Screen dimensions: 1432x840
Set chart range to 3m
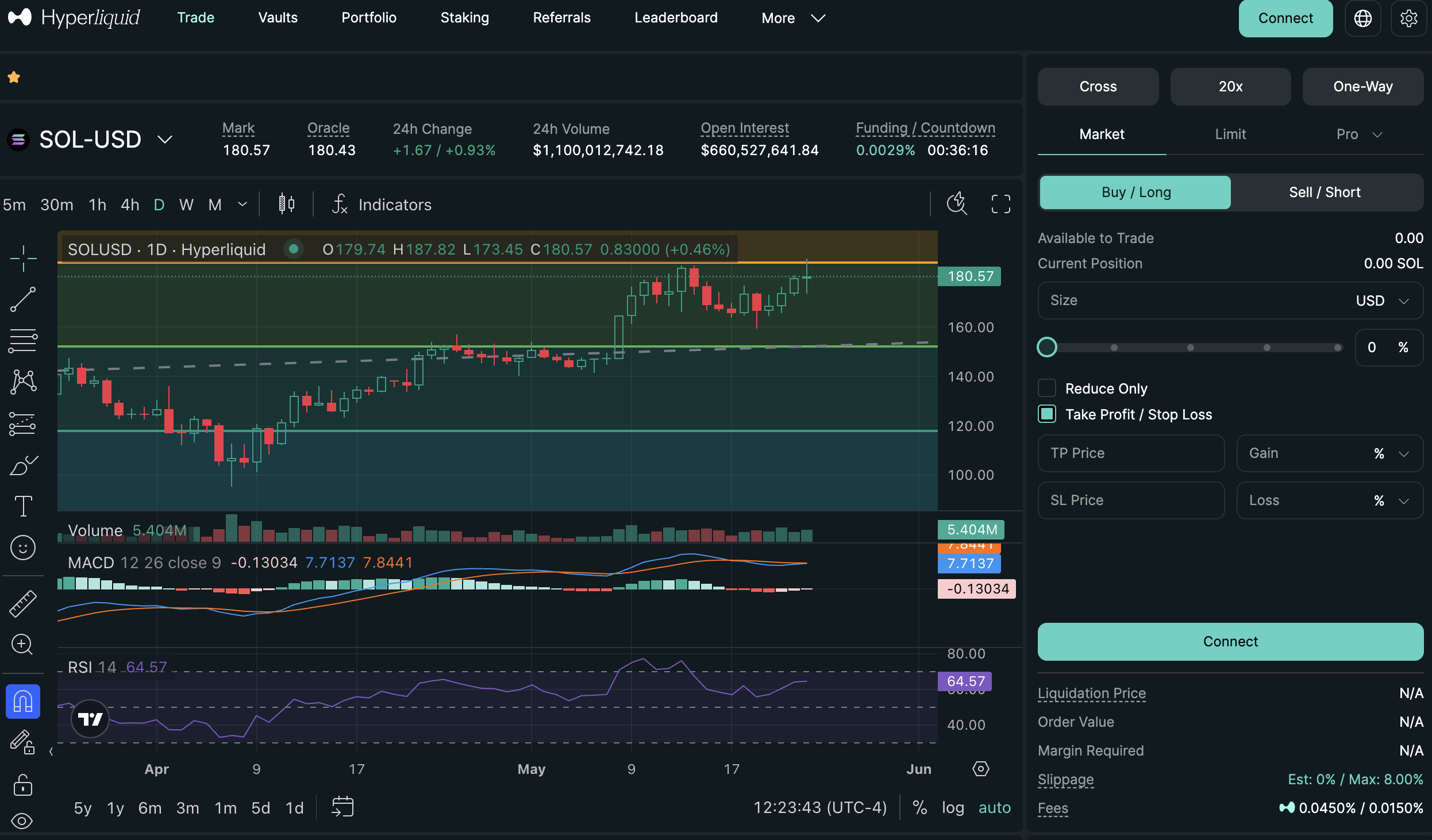point(187,808)
